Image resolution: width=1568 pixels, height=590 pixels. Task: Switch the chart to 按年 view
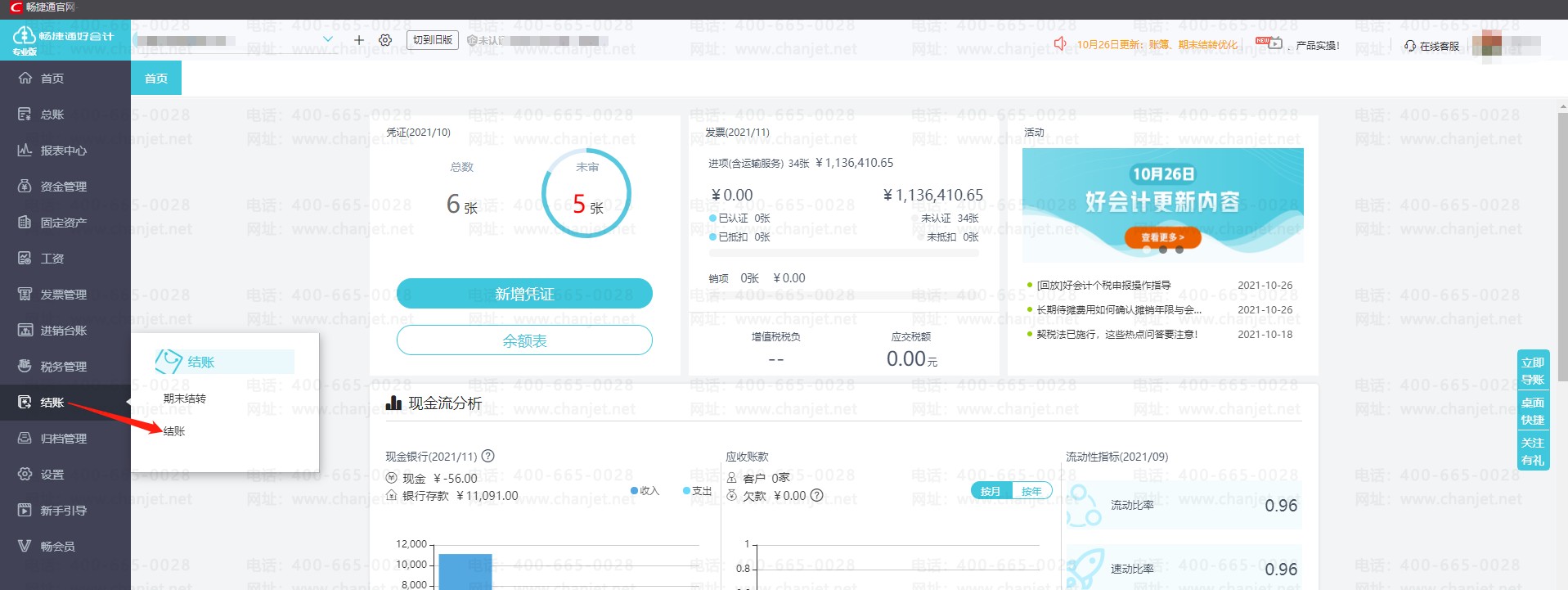pos(1031,491)
